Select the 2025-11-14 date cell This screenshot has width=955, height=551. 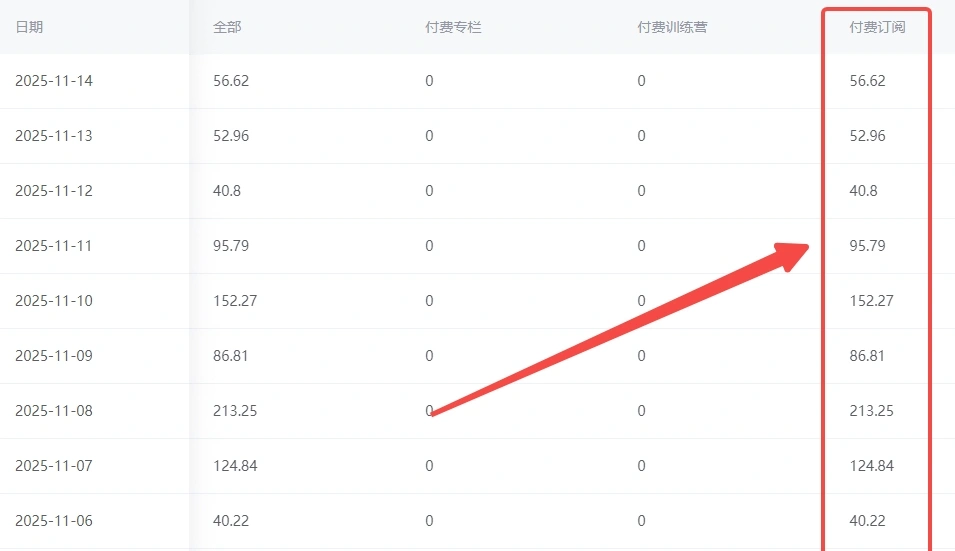click(x=54, y=81)
